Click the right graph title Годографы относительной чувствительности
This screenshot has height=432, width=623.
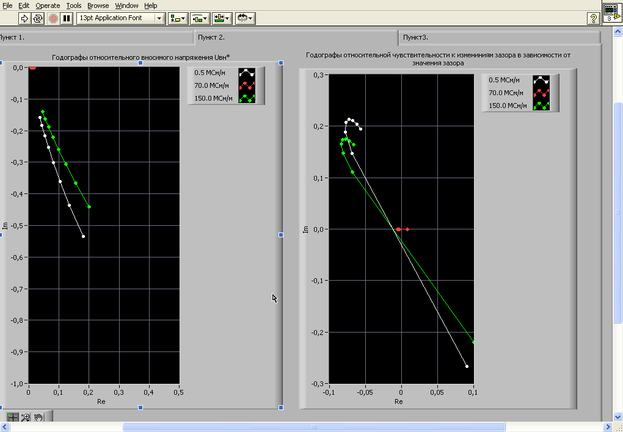coord(438,59)
